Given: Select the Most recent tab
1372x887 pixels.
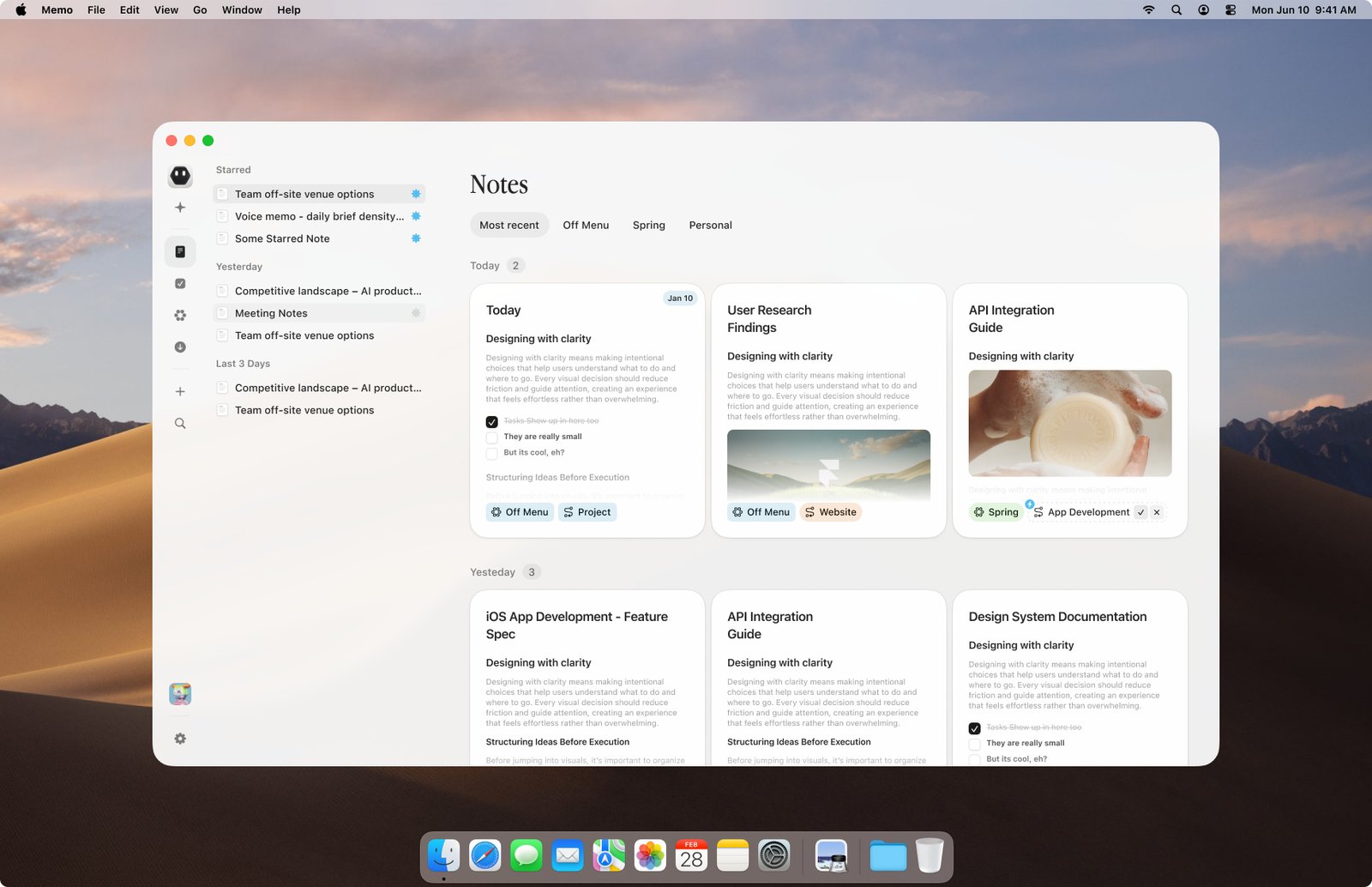Looking at the screenshot, I should coord(509,225).
